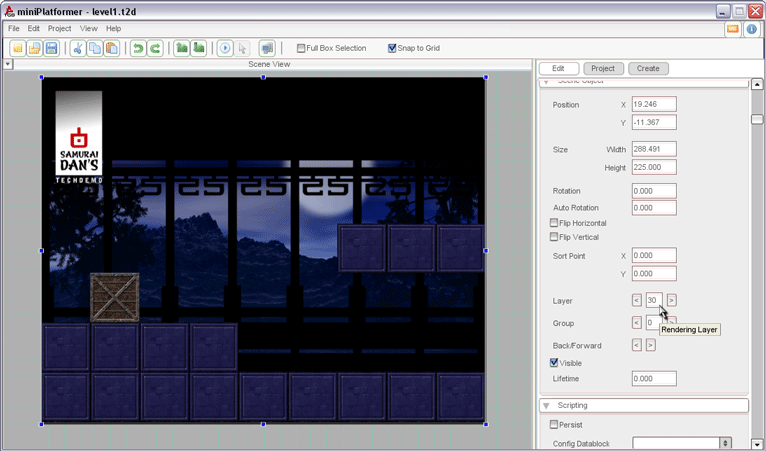Click the Position X field
766x451 pixels.
(x=654, y=104)
